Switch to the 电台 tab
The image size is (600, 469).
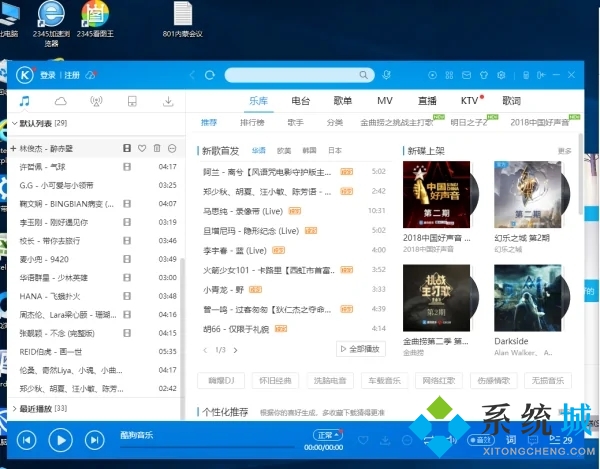[300, 101]
